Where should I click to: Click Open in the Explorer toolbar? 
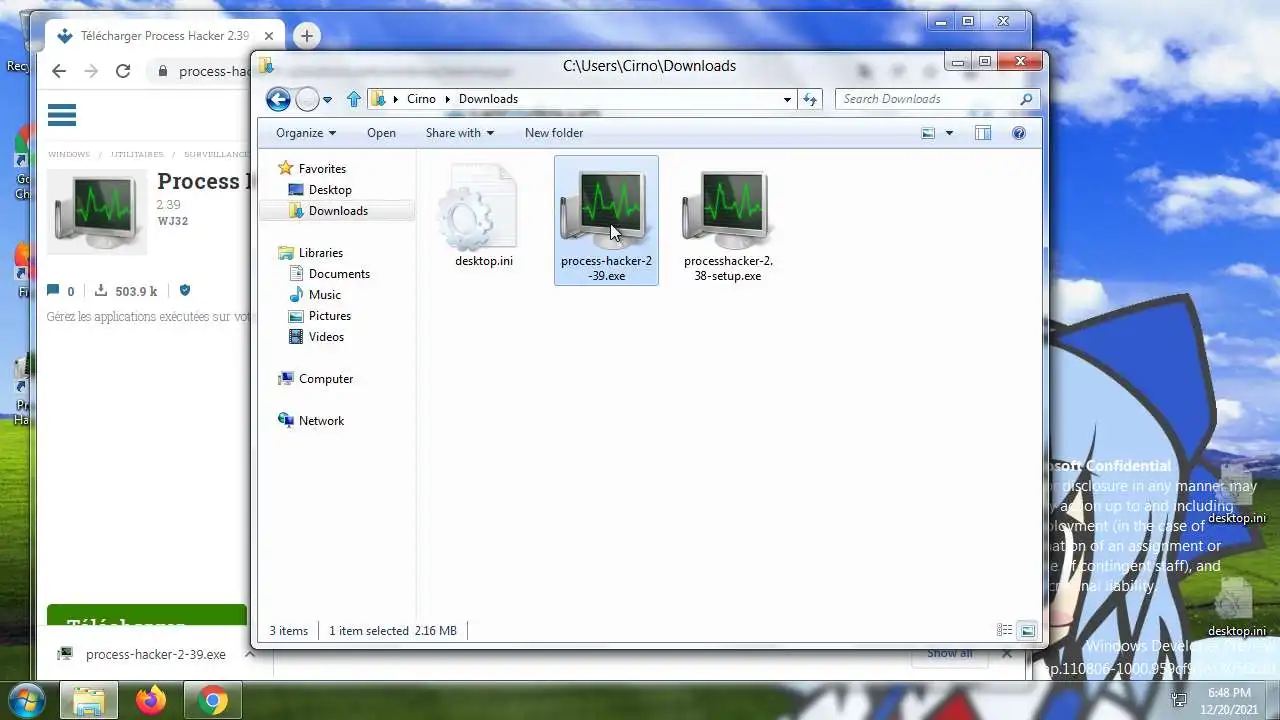click(381, 133)
